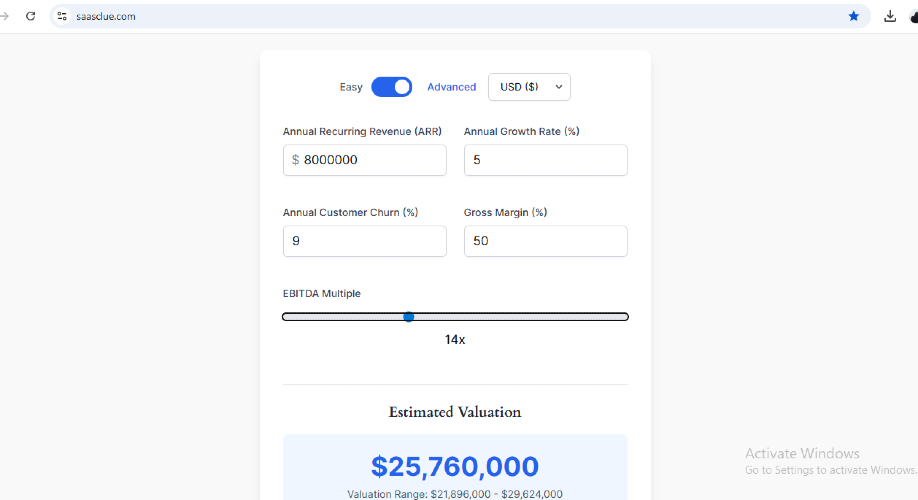Click the EBITDA Multiple label
918x500 pixels.
(x=321, y=293)
